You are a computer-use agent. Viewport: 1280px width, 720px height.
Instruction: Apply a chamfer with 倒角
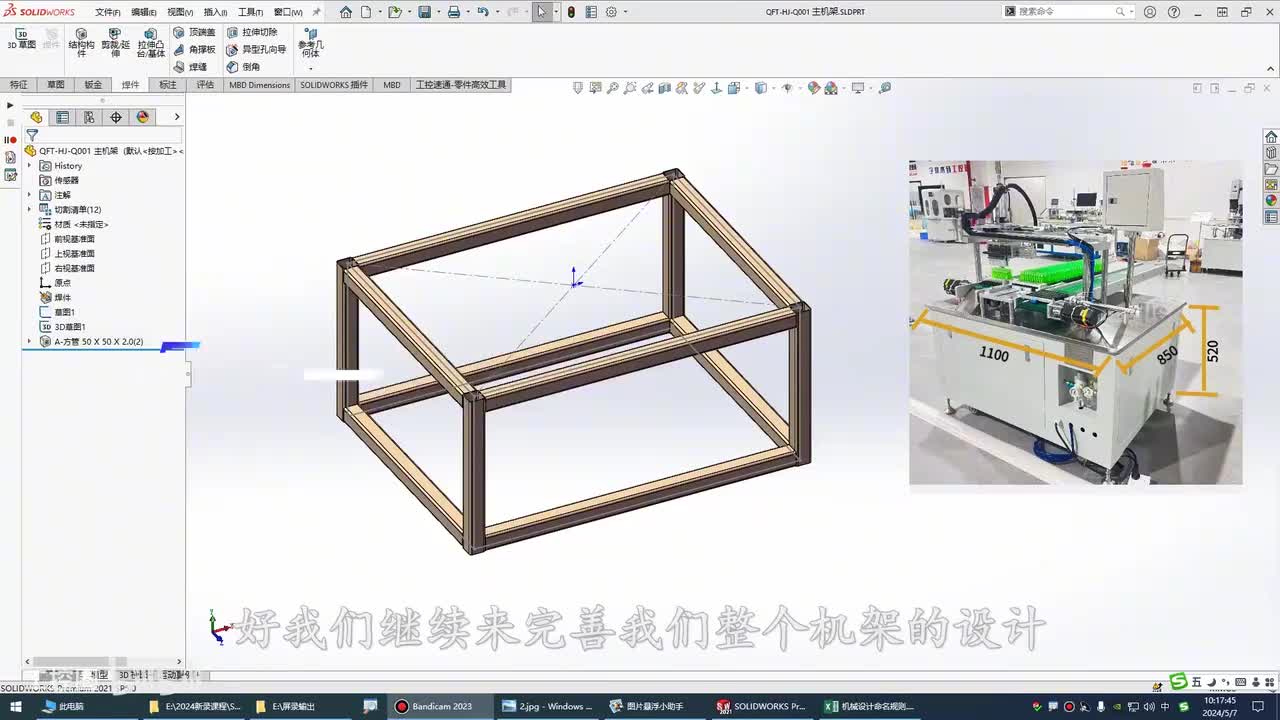tap(243, 67)
